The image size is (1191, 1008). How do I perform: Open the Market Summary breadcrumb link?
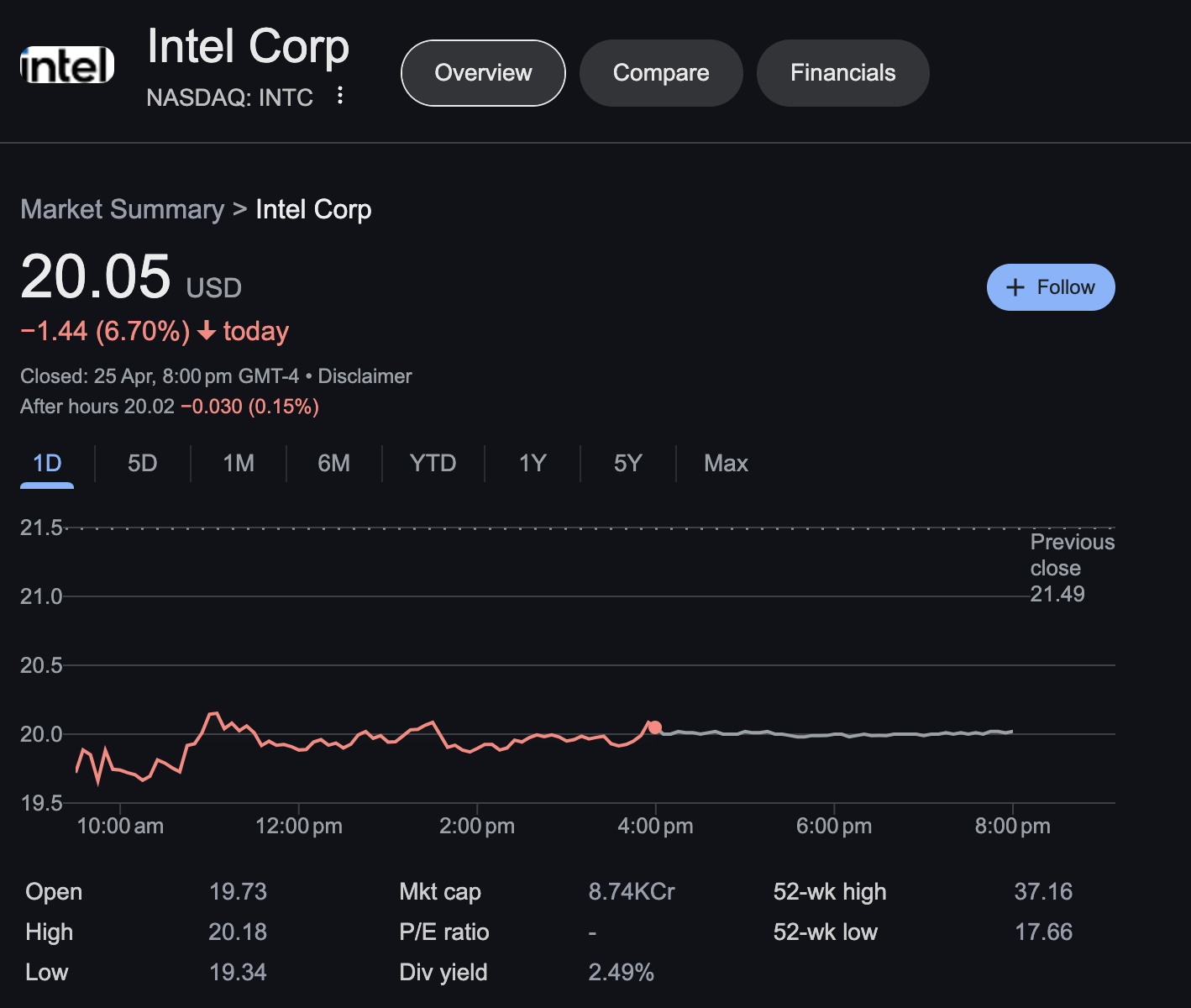tap(123, 209)
